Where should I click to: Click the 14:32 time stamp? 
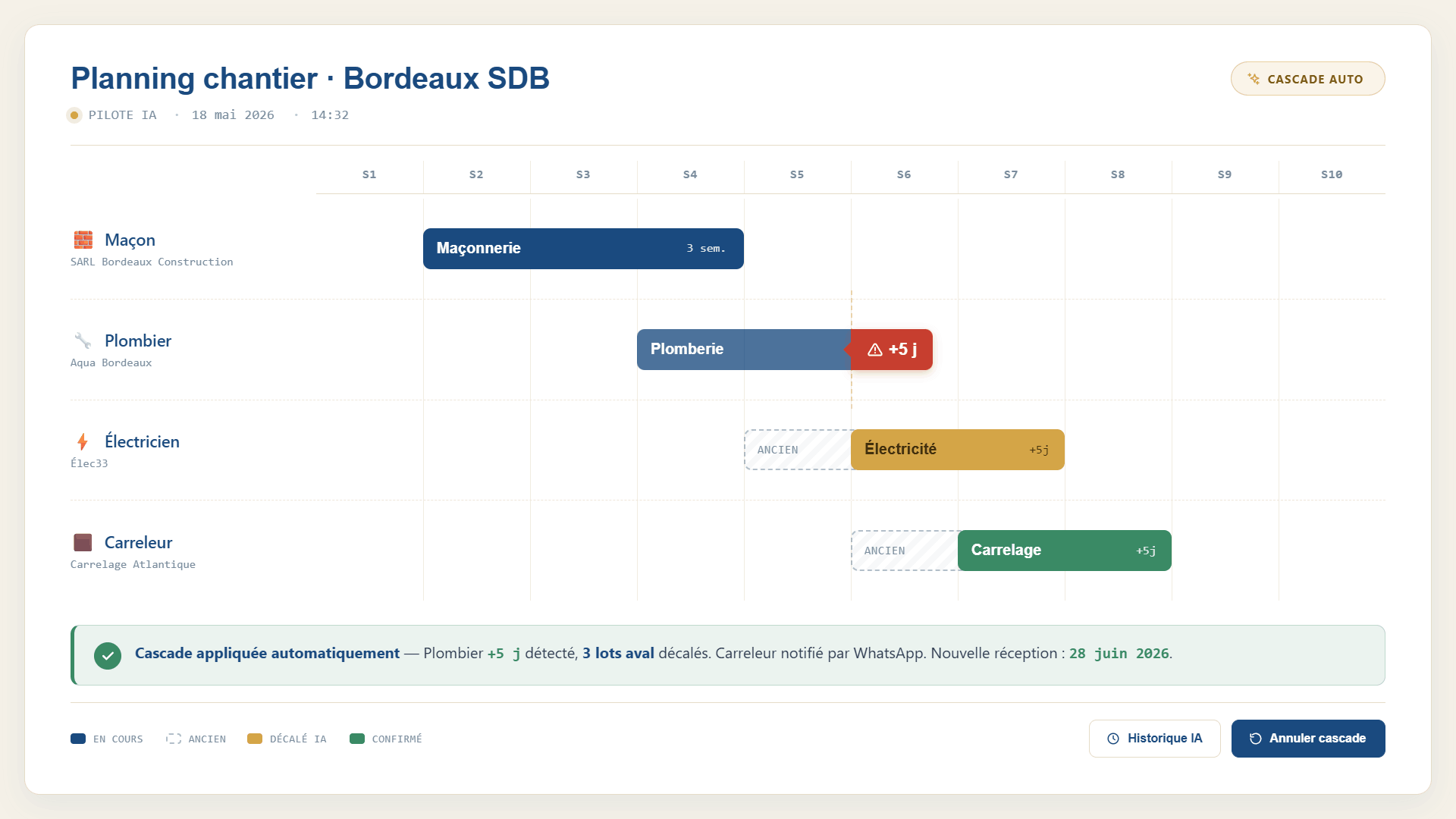pos(330,115)
